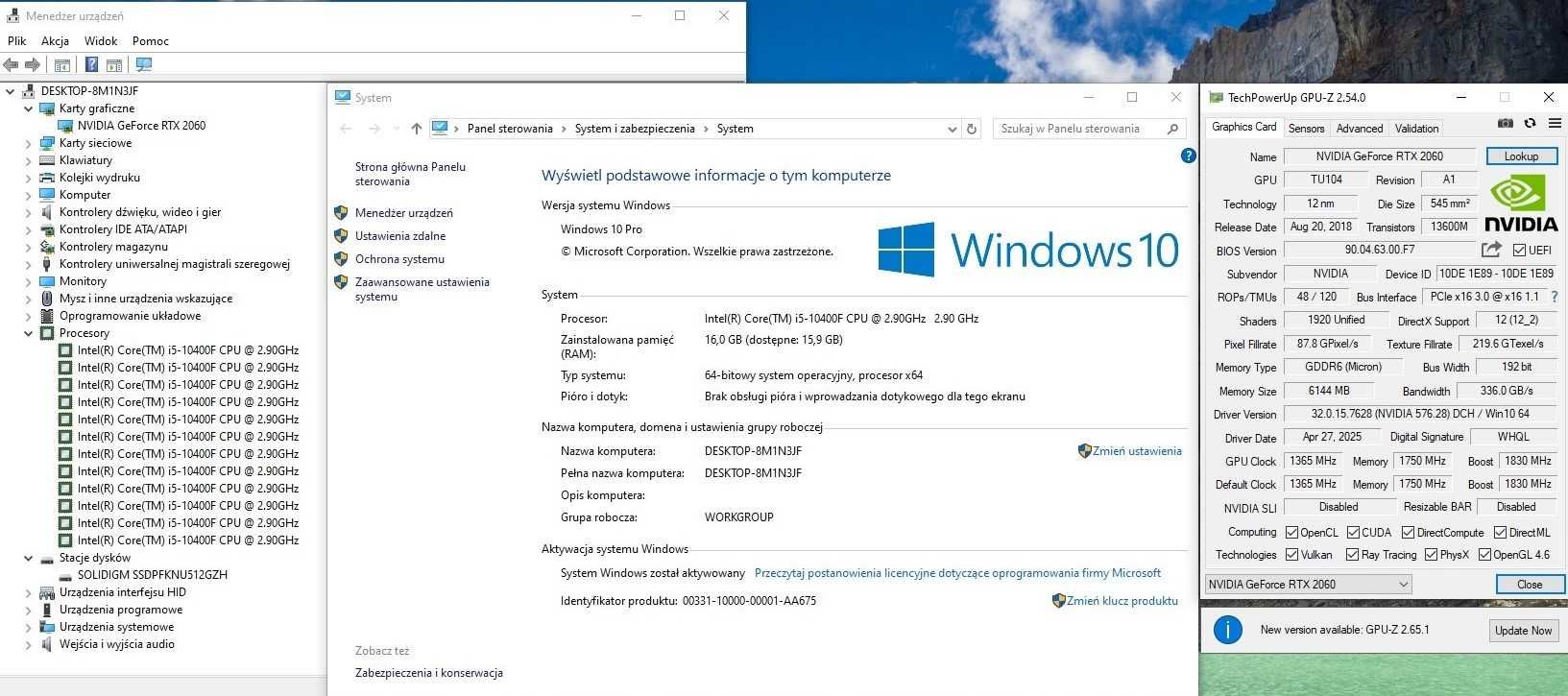Toggle the Vulkan checkbox
Viewport: 1568px width, 696px height.
[1291, 555]
